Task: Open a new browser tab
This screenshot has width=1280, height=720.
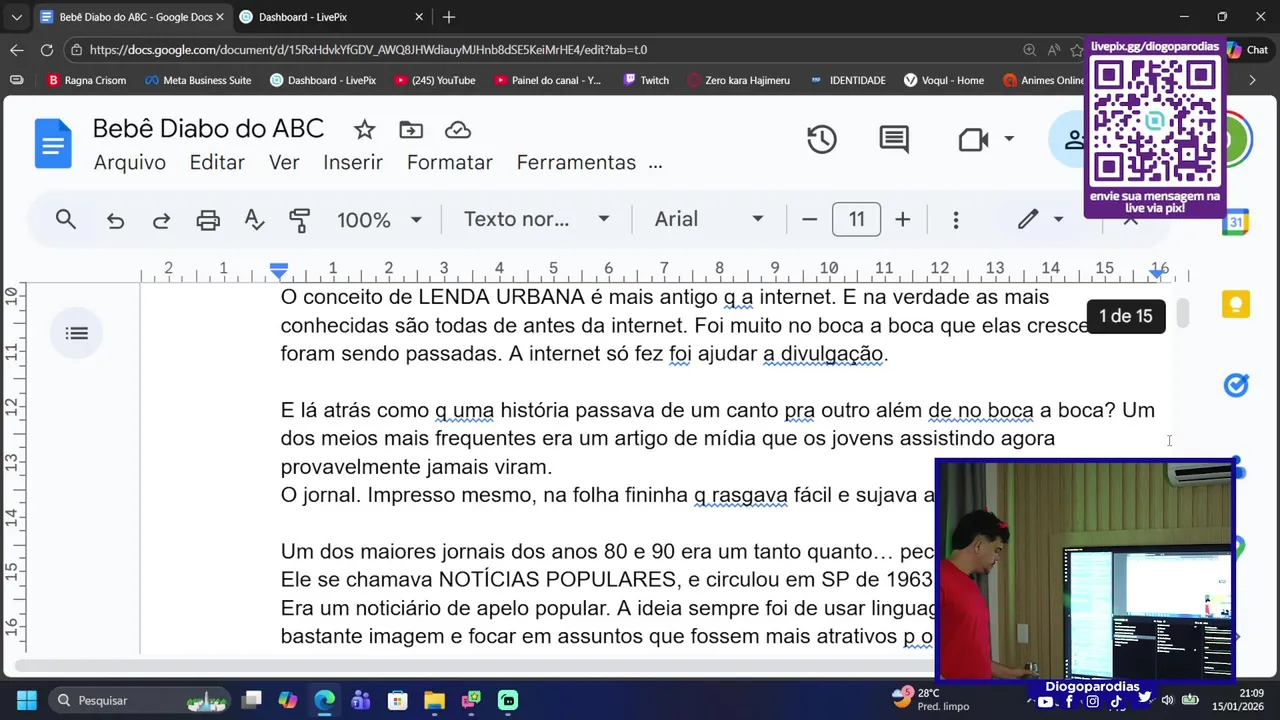Action: click(x=449, y=17)
